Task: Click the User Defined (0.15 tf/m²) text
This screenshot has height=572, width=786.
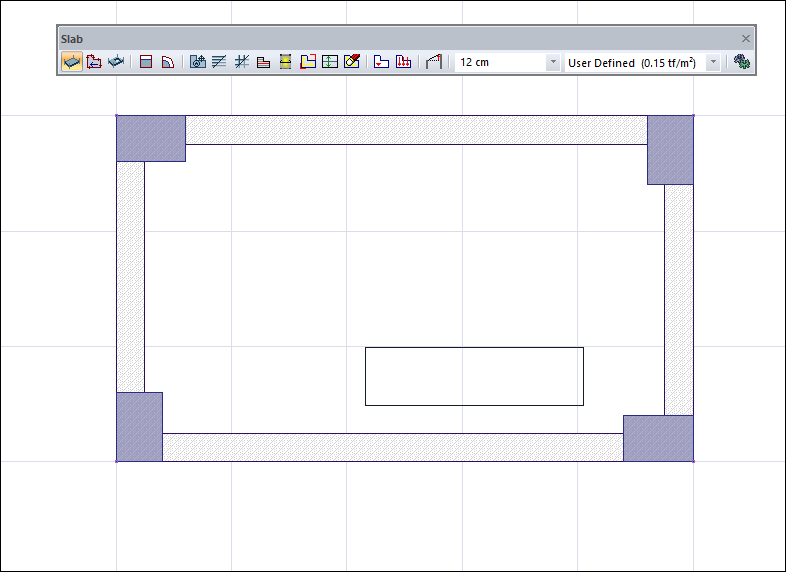Action: pos(630,62)
